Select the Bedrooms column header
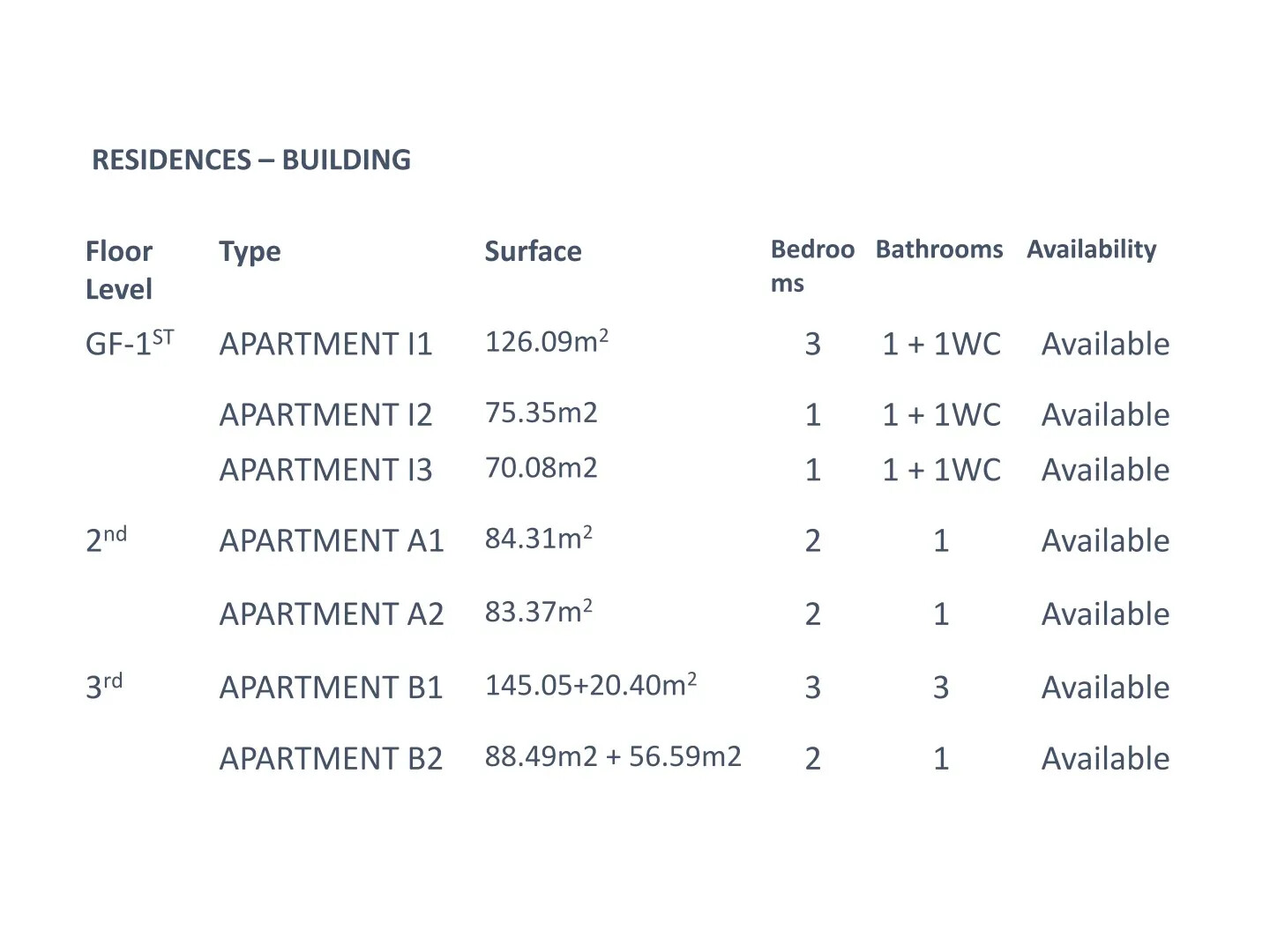 tap(811, 265)
